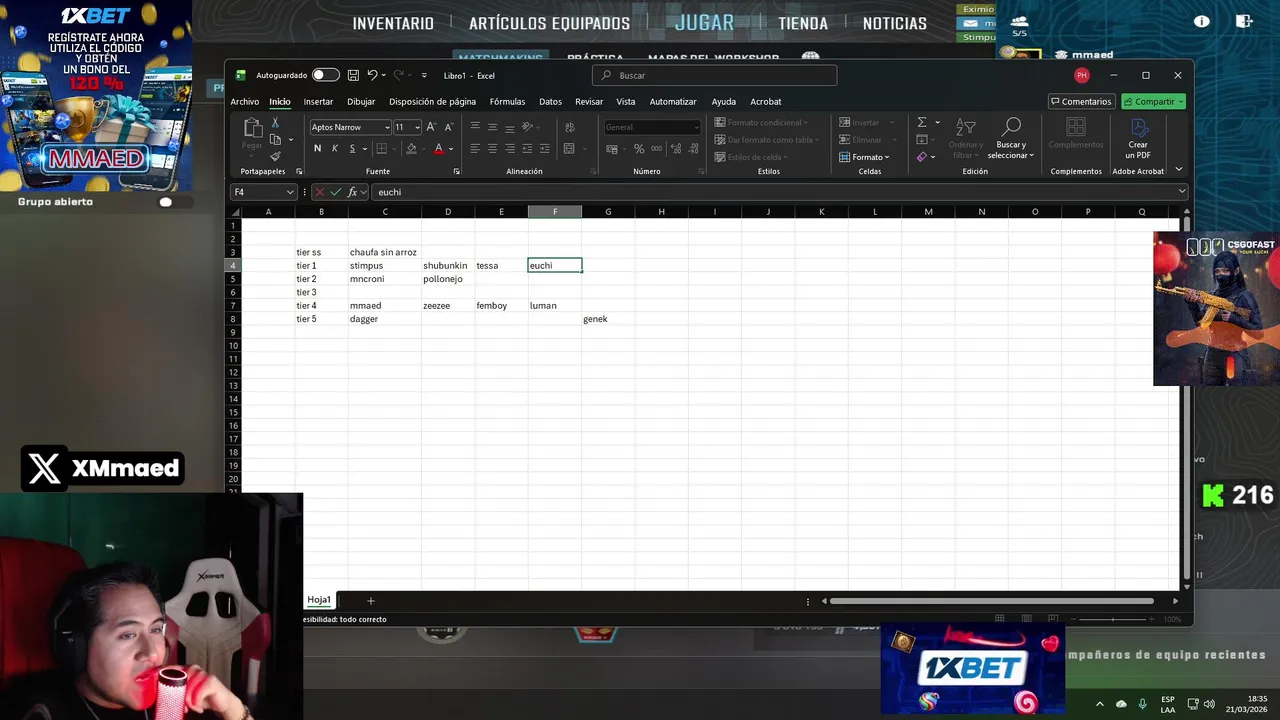Open Buscar y seleccionar dropdown
Viewport: 1280px width, 720px height.
(1011, 138)
